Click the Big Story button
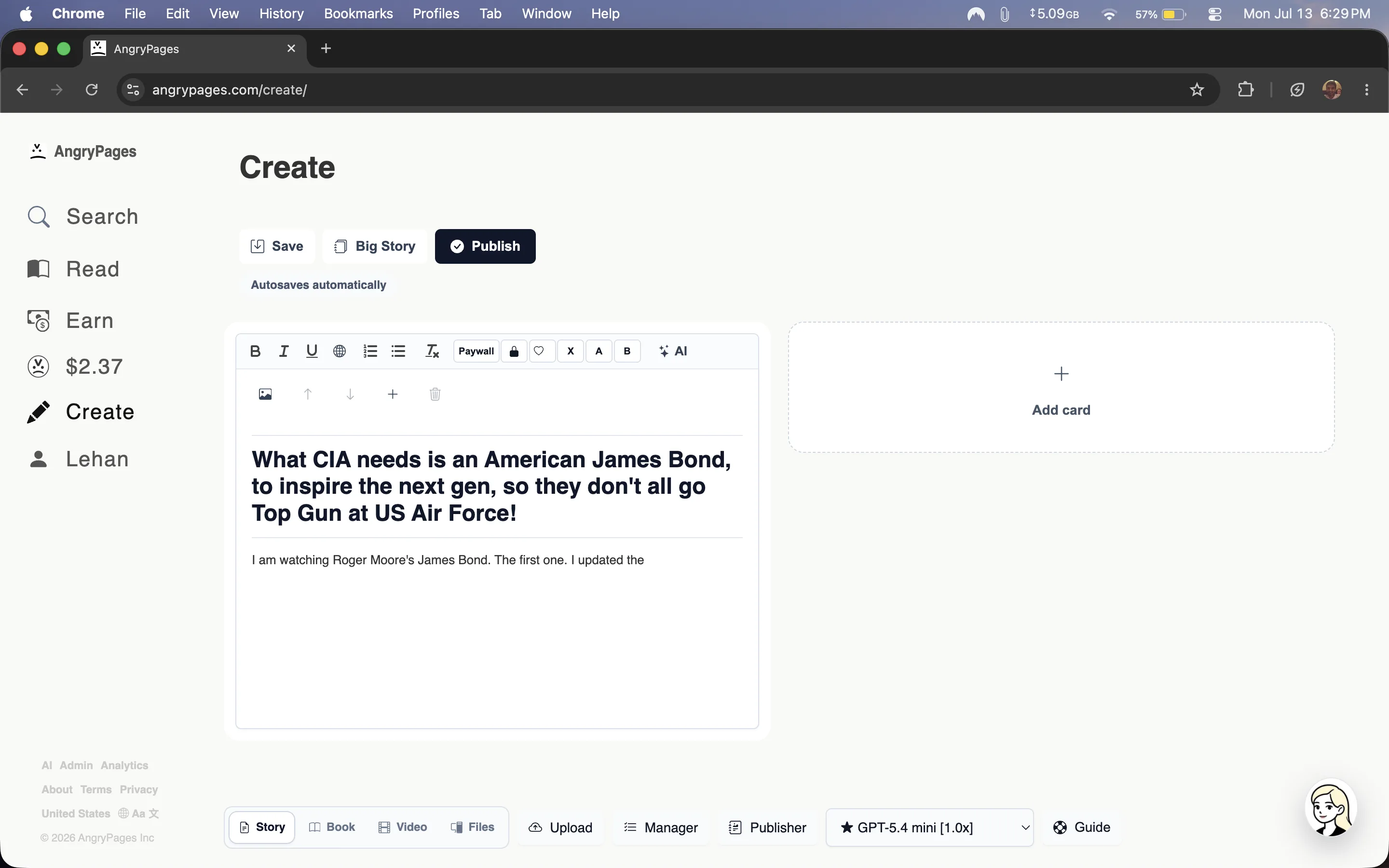This screenshot has height=868, width=1389. pyautogui.click(x=375, y=246)
